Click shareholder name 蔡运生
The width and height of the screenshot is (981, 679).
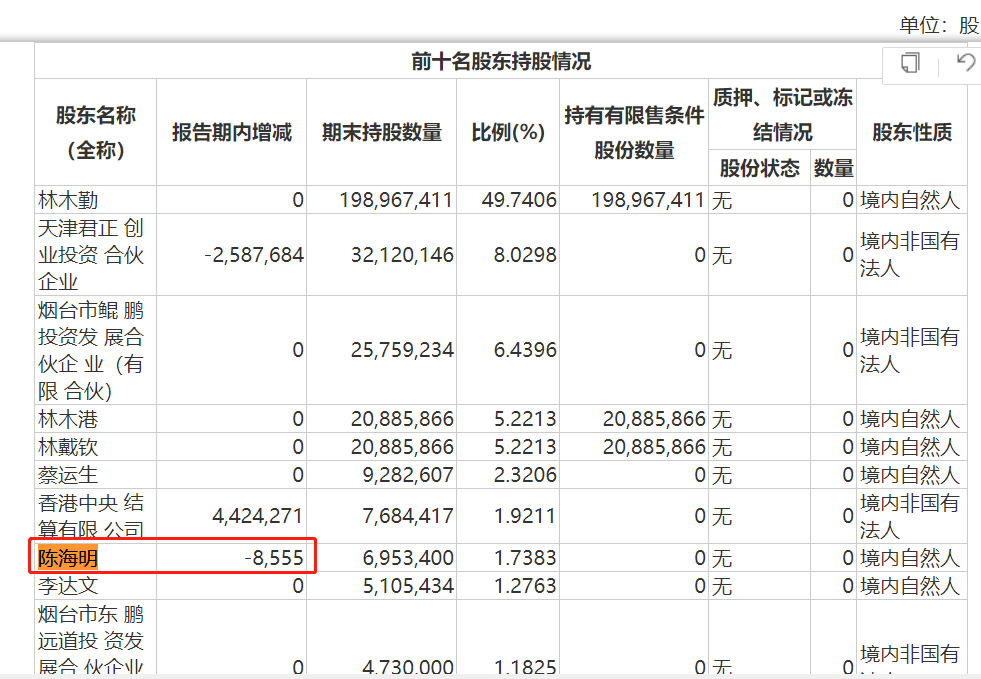68,475
